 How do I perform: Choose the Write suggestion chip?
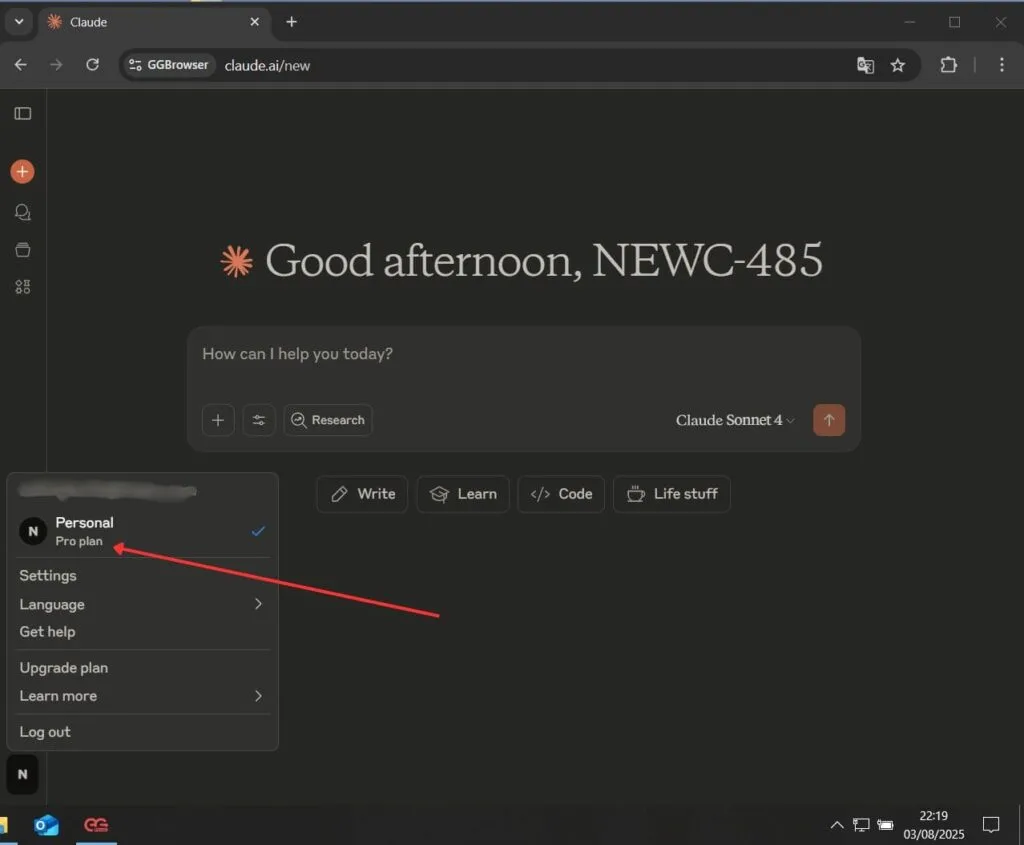[362, 494]
